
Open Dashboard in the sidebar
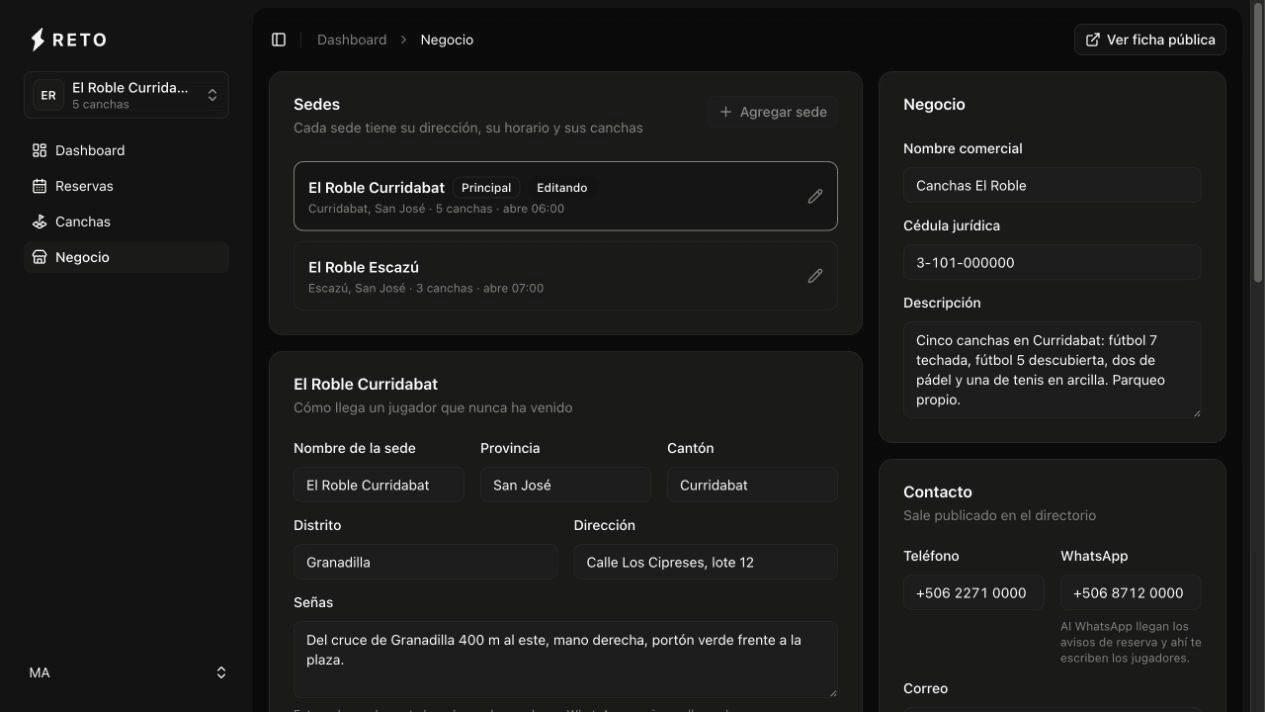[126, 151]
